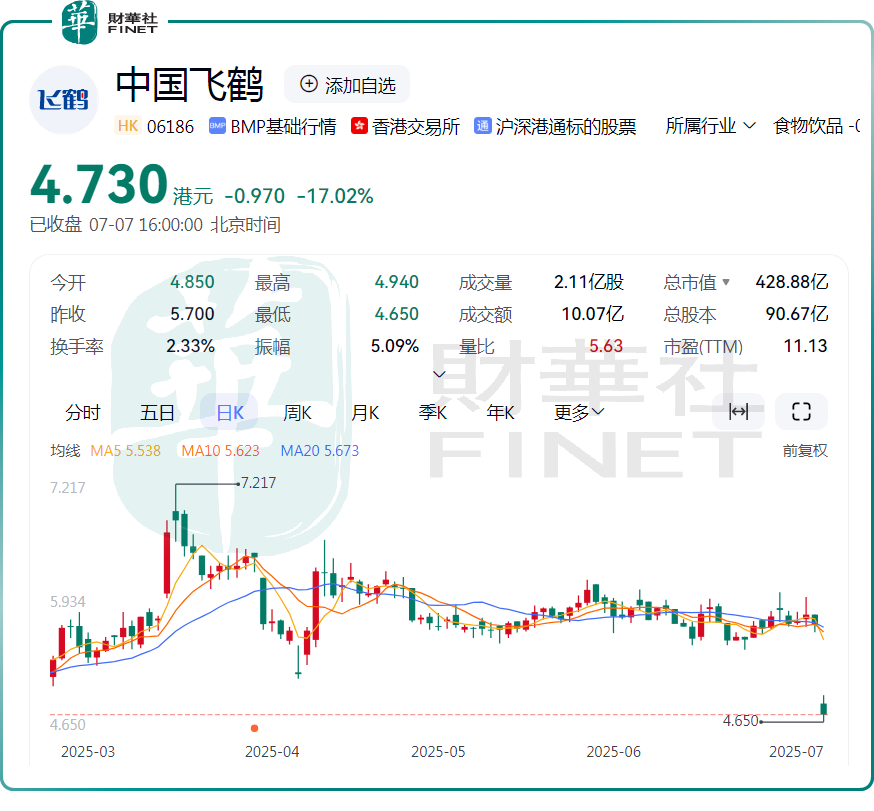This screenshot has width=874, height=811.
Task: Click the 2025-05 date axis label
Action: (438, 752)
